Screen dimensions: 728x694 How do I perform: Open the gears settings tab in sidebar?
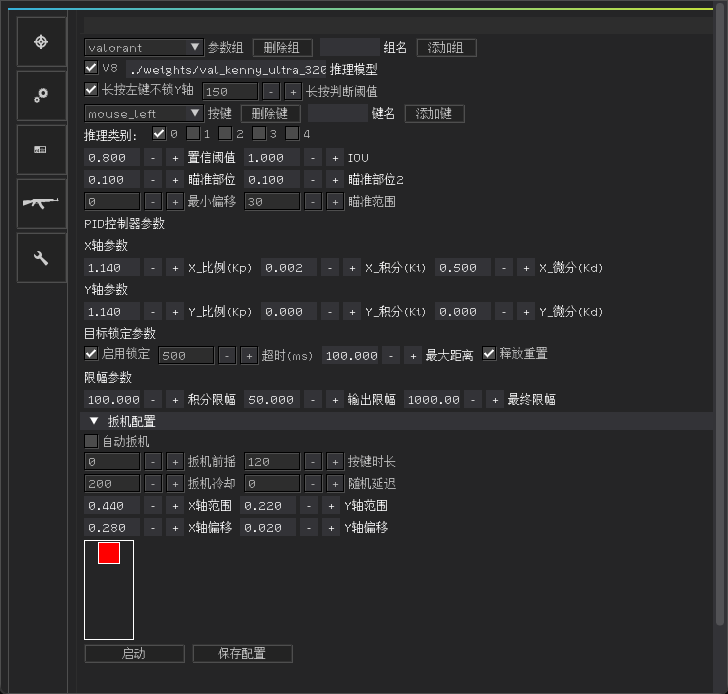tap(41, 95)
